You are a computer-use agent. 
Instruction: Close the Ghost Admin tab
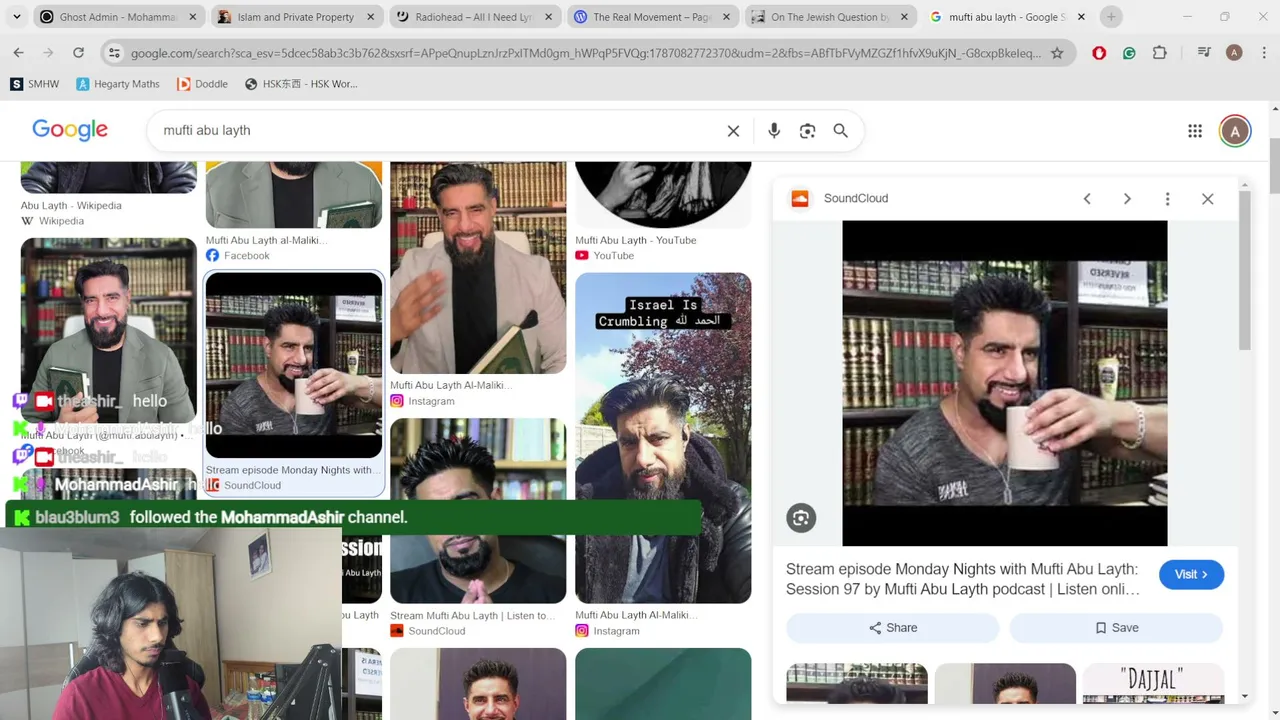(x=192, y=17)
